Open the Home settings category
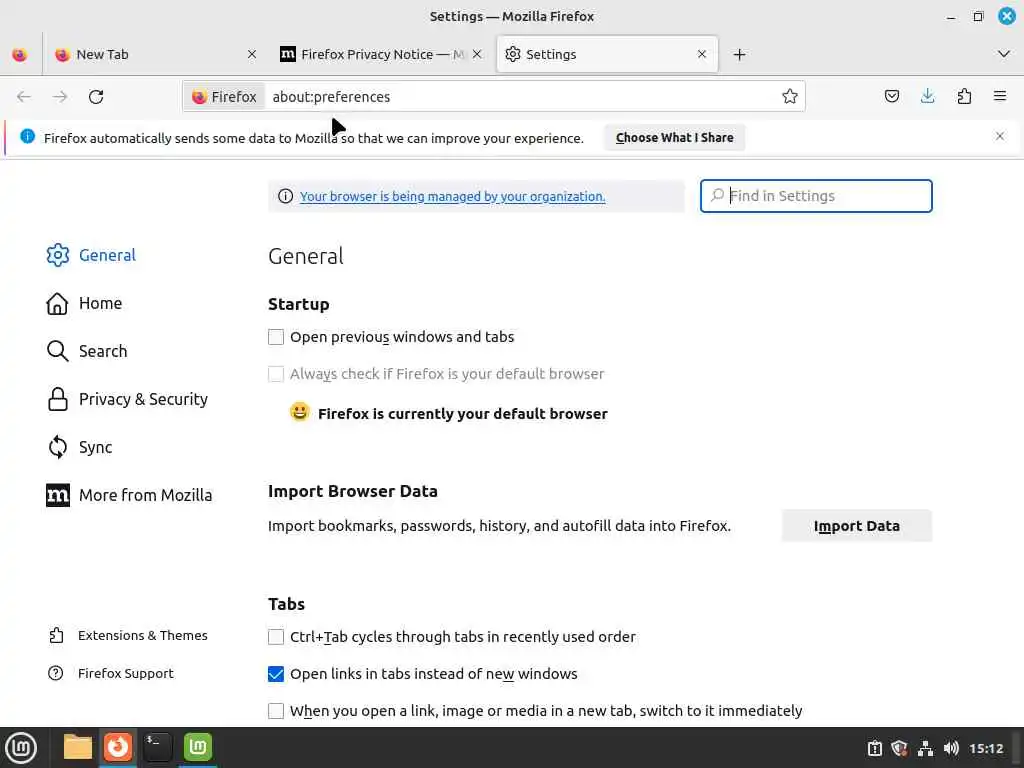The width and height of the screenshot is (1024, 768). 84,304
